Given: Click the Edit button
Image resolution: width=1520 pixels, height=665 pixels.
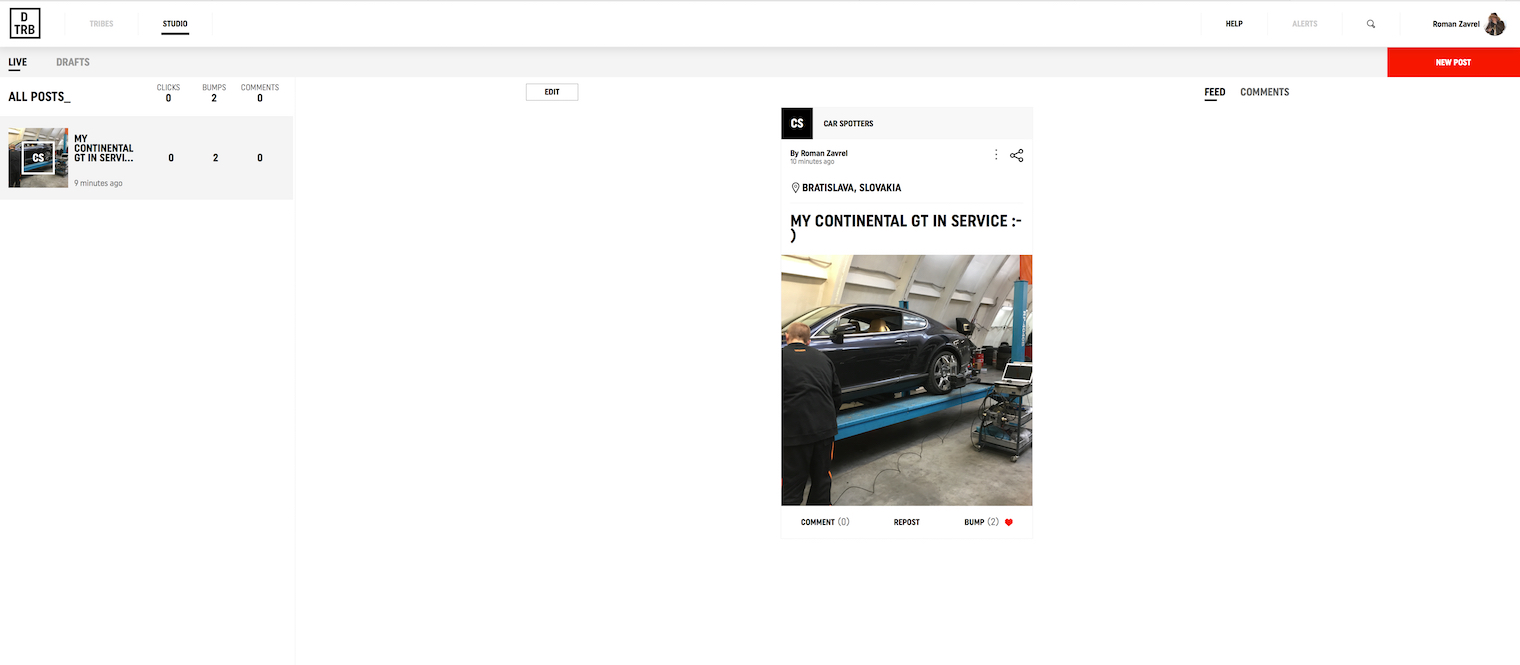Looking at the screenshot, I should coord(552,92).
